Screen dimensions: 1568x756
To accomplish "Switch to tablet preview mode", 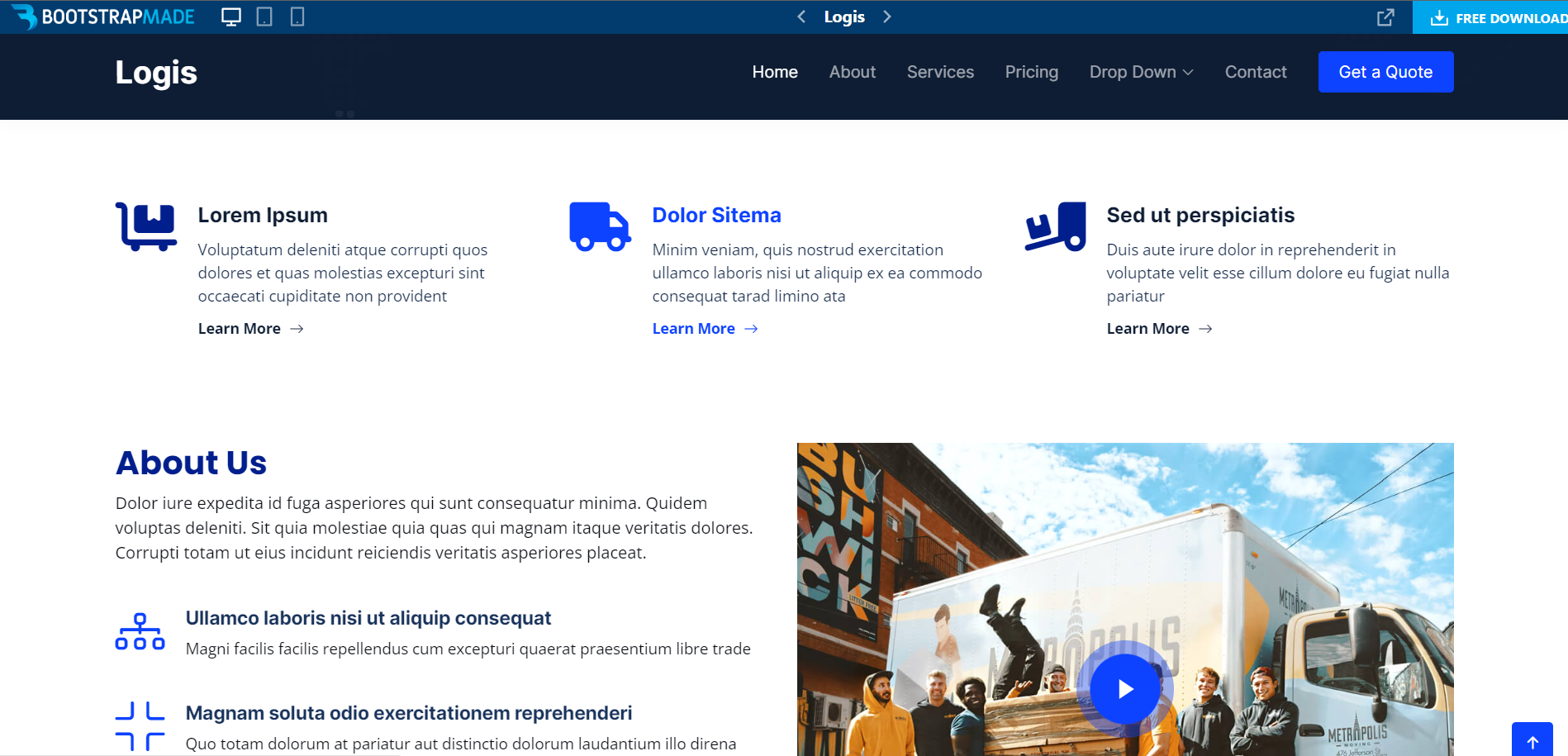I will pos(264,16).
